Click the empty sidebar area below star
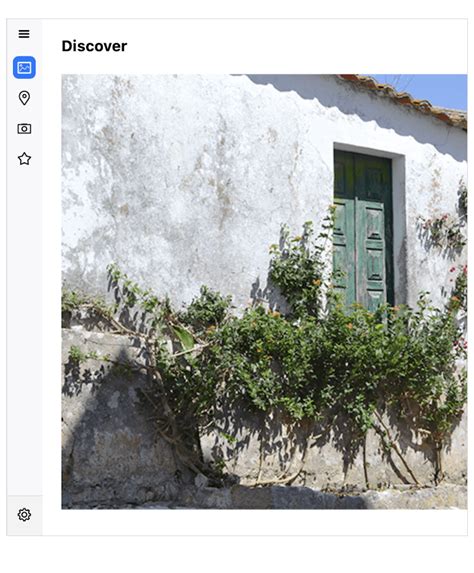 click(x=24, y=329)
